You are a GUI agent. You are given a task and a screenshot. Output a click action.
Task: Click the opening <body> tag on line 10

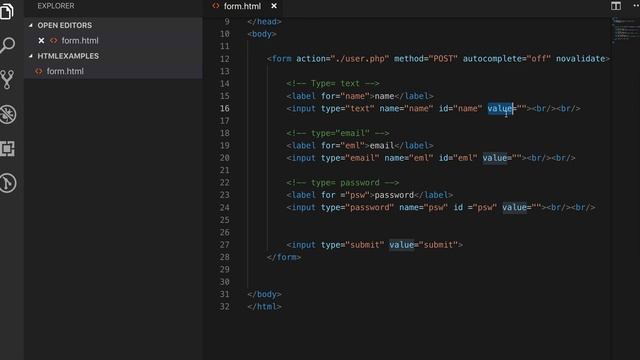click(x=262, y=34)
